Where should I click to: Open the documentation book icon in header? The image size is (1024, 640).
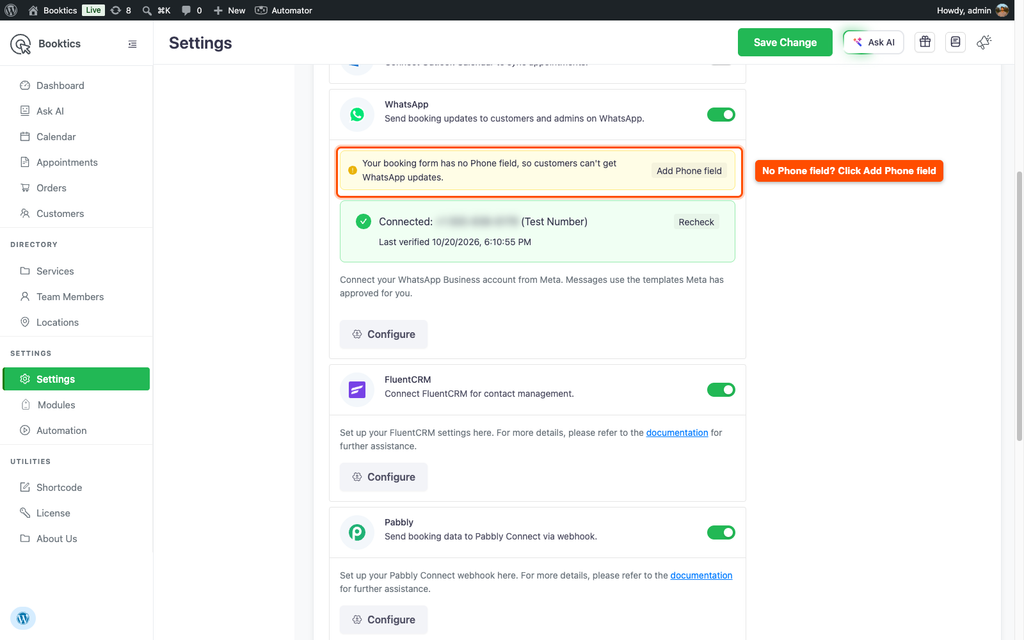click(x=955, y=42)
